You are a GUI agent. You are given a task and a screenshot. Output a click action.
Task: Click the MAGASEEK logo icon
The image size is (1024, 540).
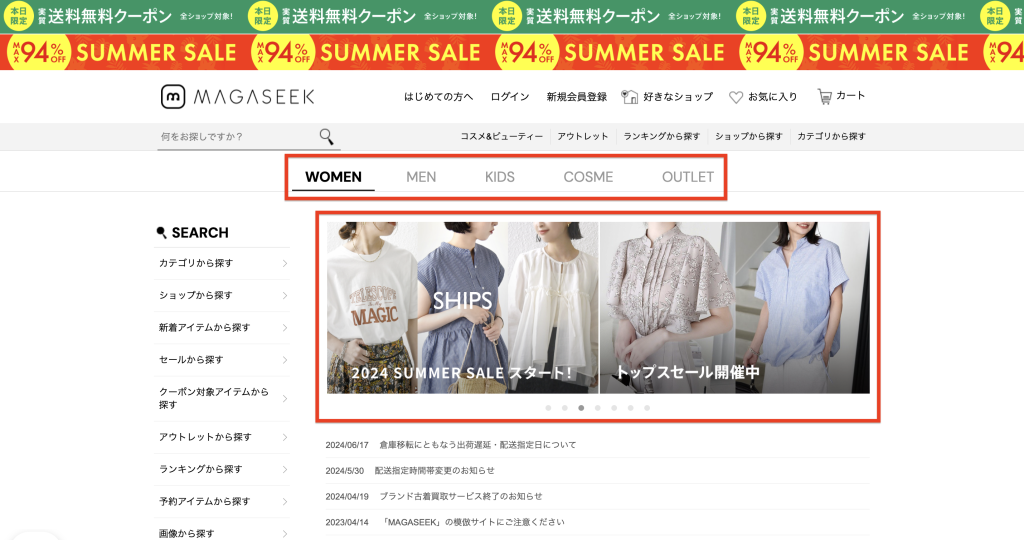pos(173,97)
